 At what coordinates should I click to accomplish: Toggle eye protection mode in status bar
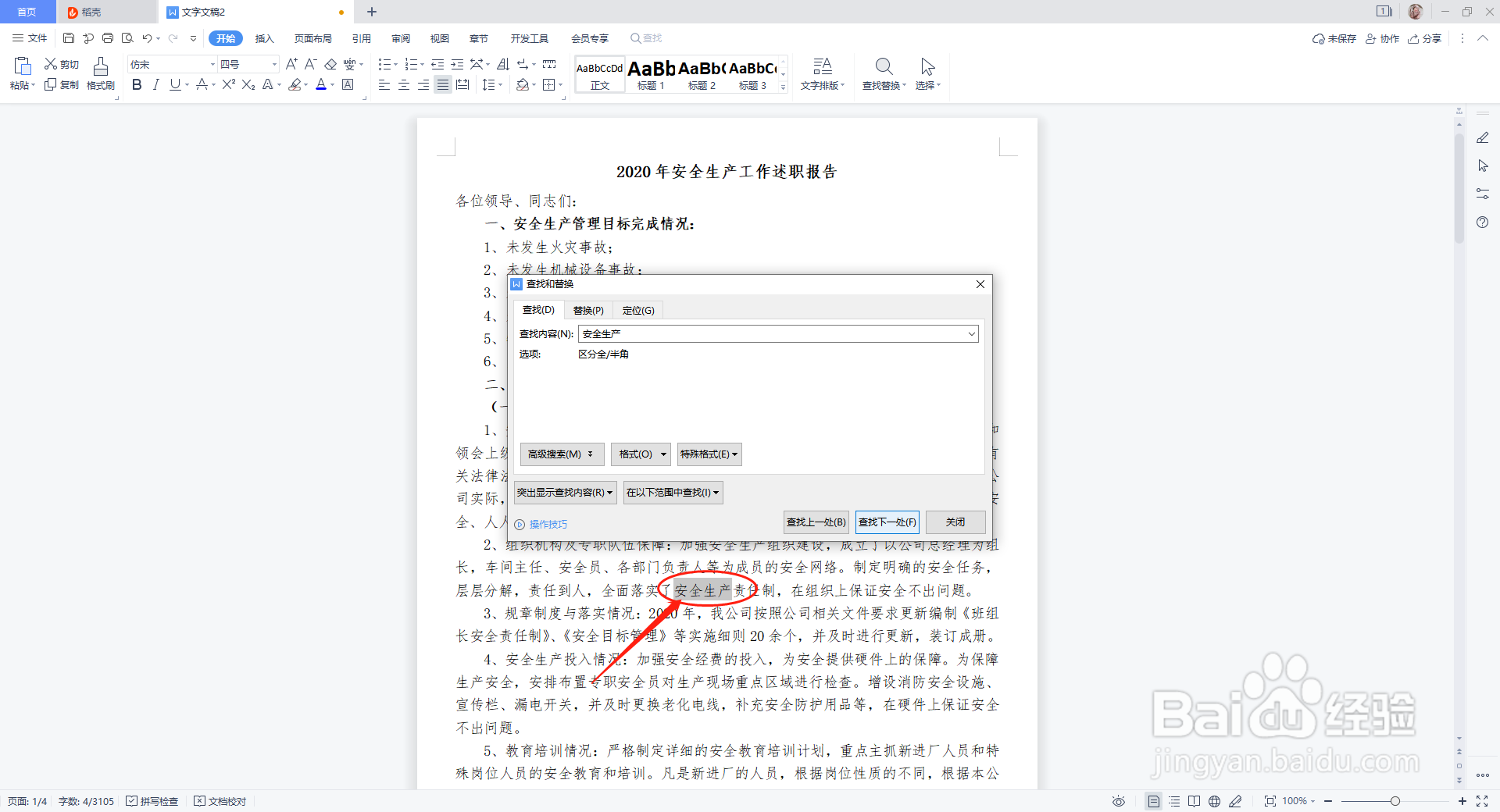pyautogui.click(x=1119, y=801)
